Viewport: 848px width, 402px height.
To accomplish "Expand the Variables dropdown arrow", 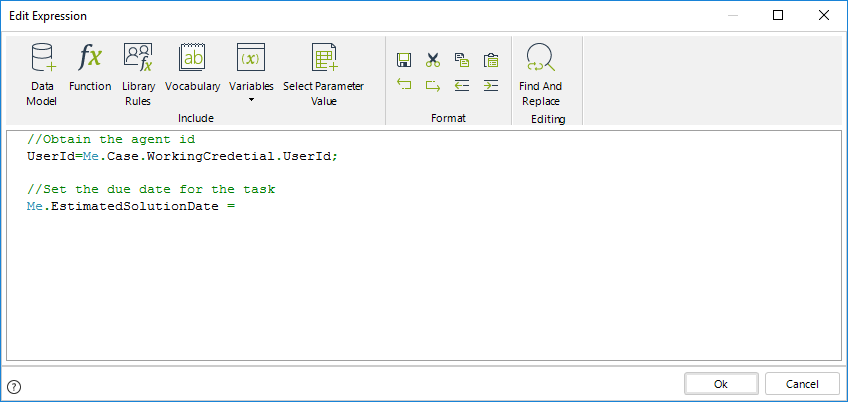I will 251,100.
